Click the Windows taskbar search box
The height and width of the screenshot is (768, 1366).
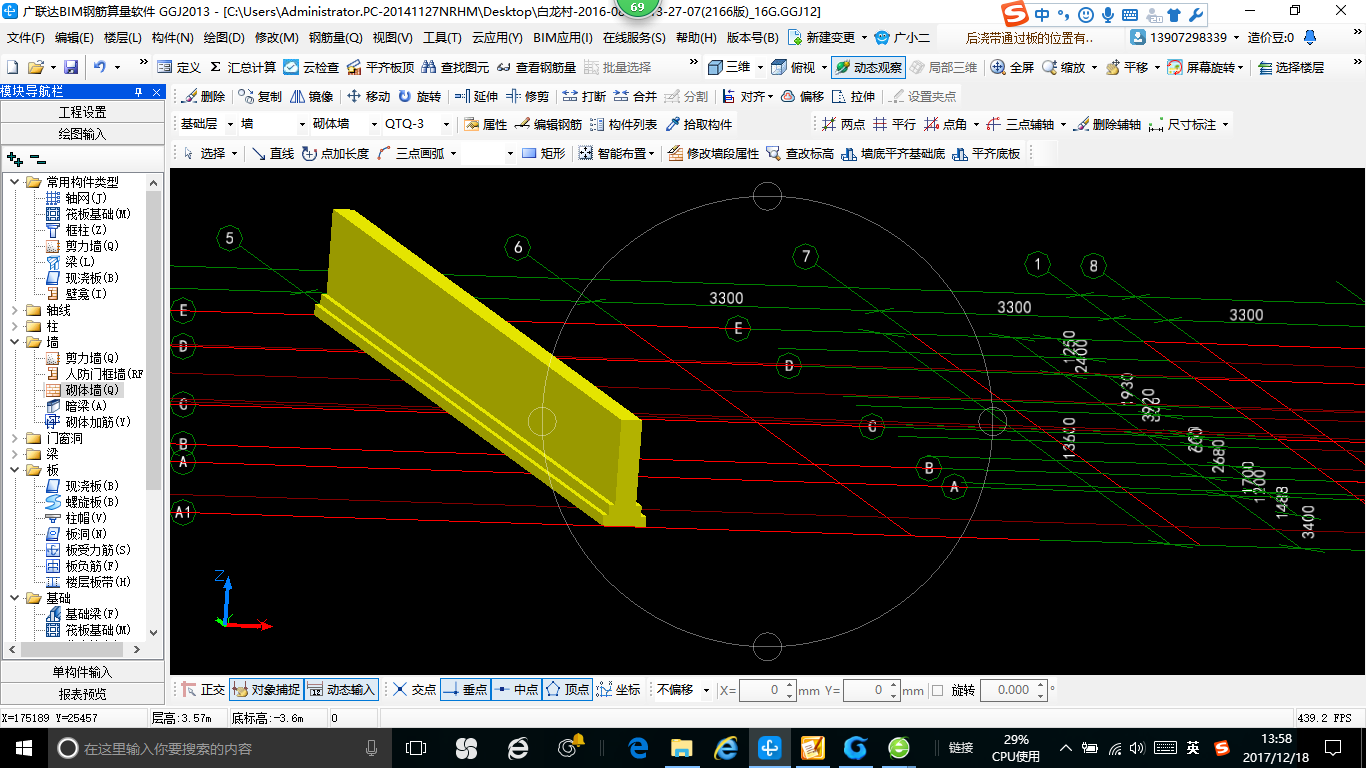click(218, 748)
